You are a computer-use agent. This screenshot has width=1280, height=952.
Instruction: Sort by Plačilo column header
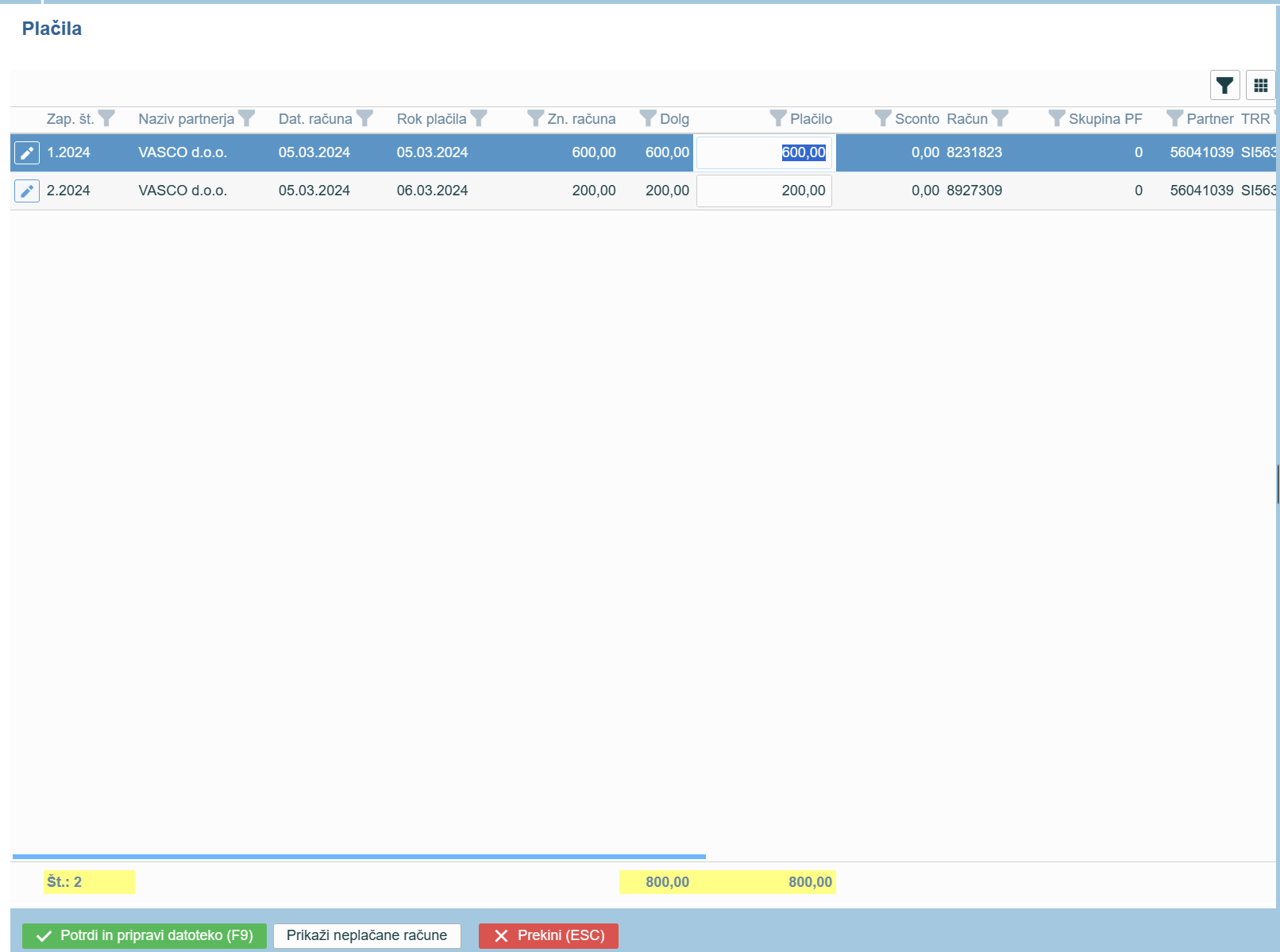(x=811, y=119)
